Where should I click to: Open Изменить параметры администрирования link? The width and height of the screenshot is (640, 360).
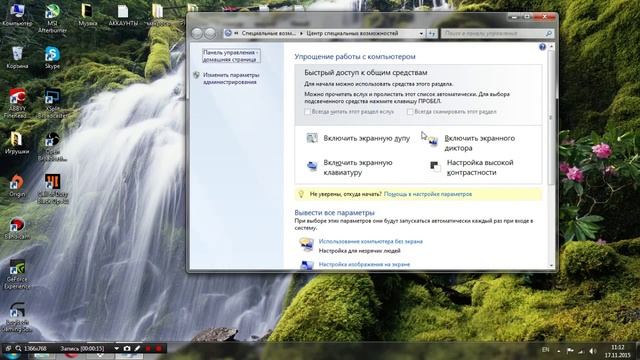click(231, 78)
